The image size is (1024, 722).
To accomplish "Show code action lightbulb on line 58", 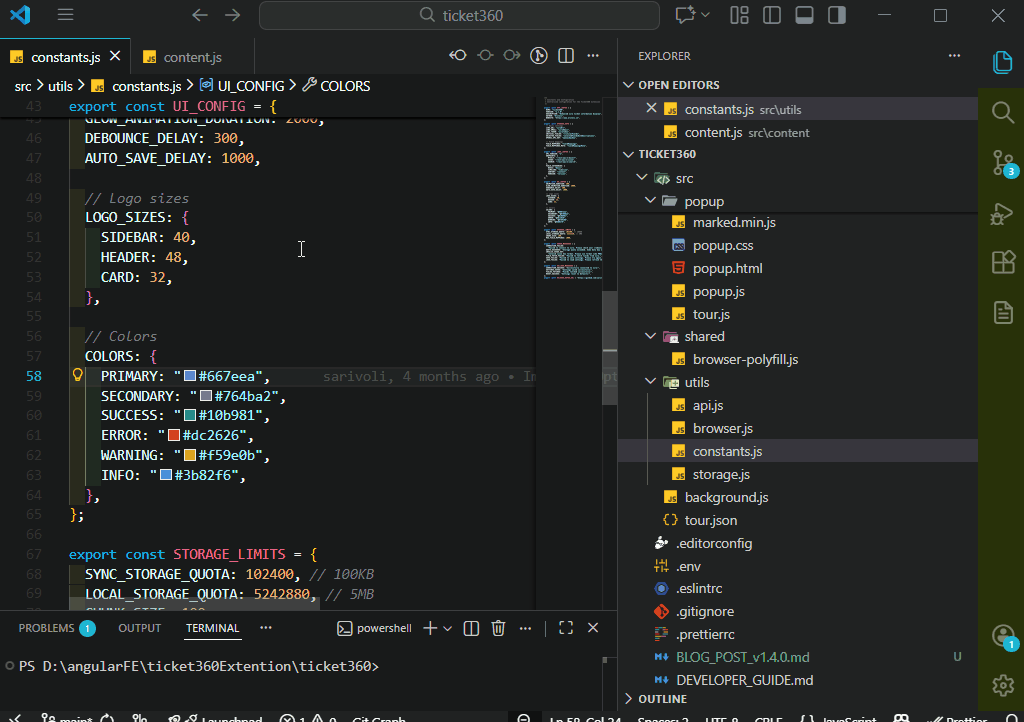I will 77,376.
